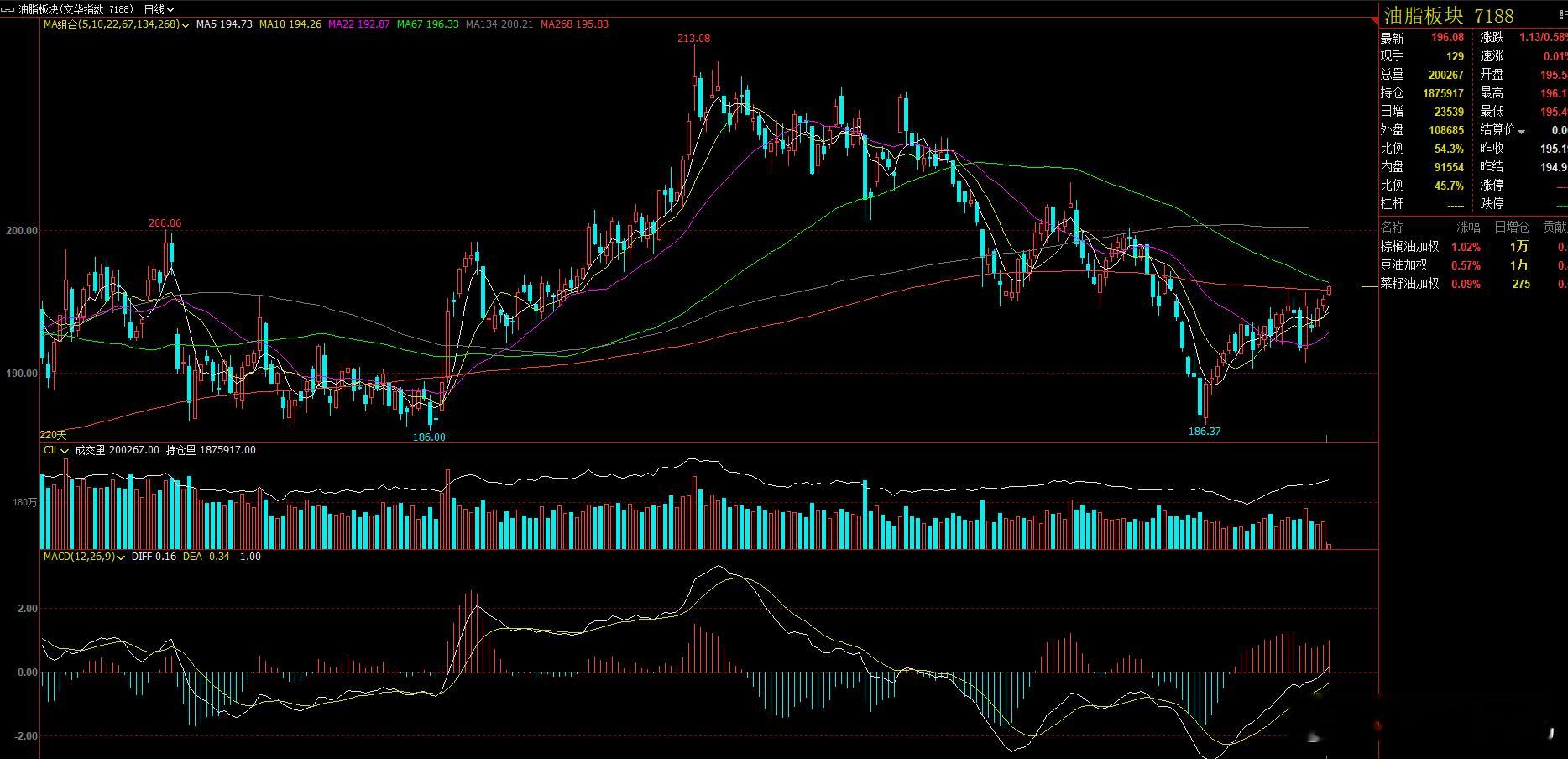Click the 0.09% change for 菜籽油加权

point(1466,284)
